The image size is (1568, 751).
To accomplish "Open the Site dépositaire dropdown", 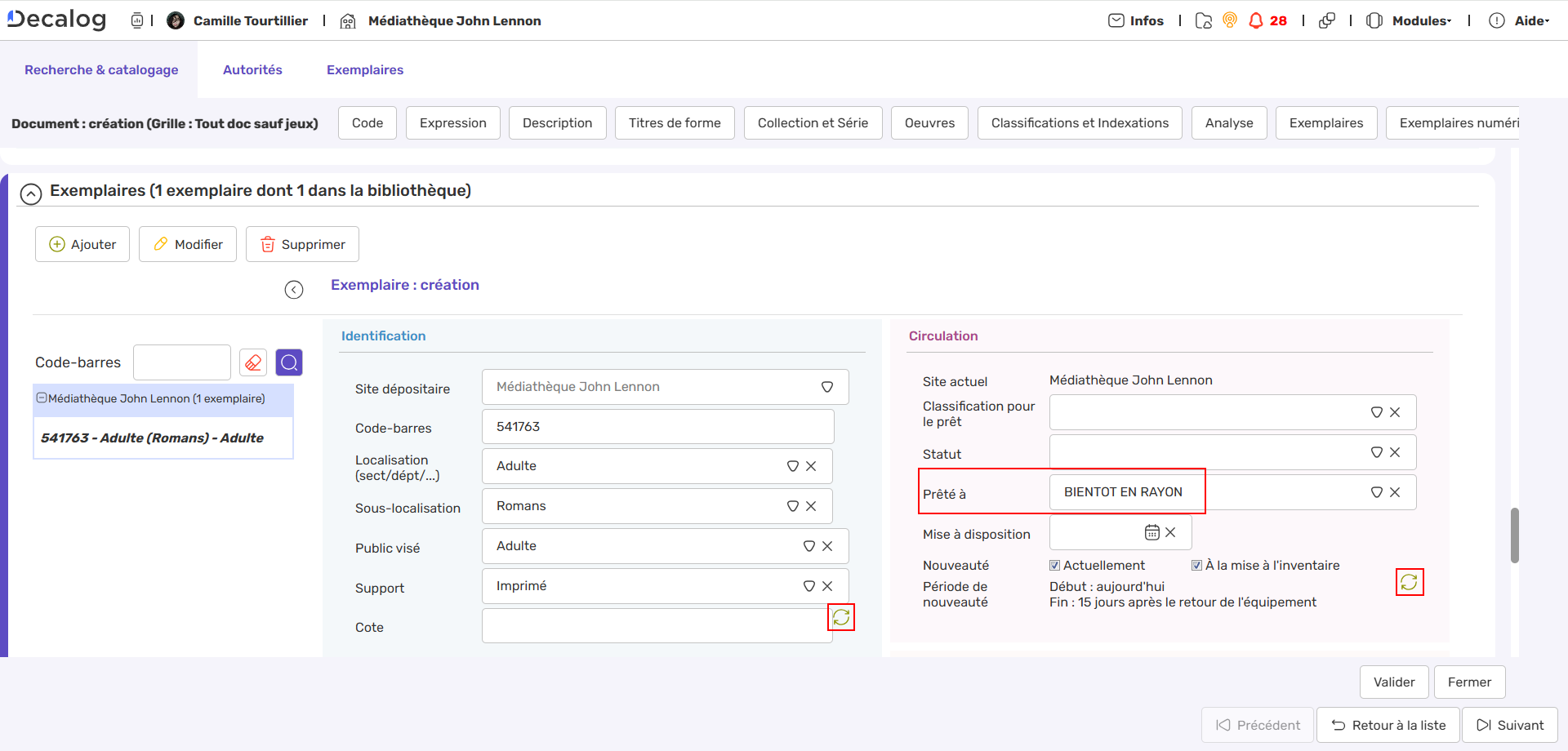I will tap(826, 387).
